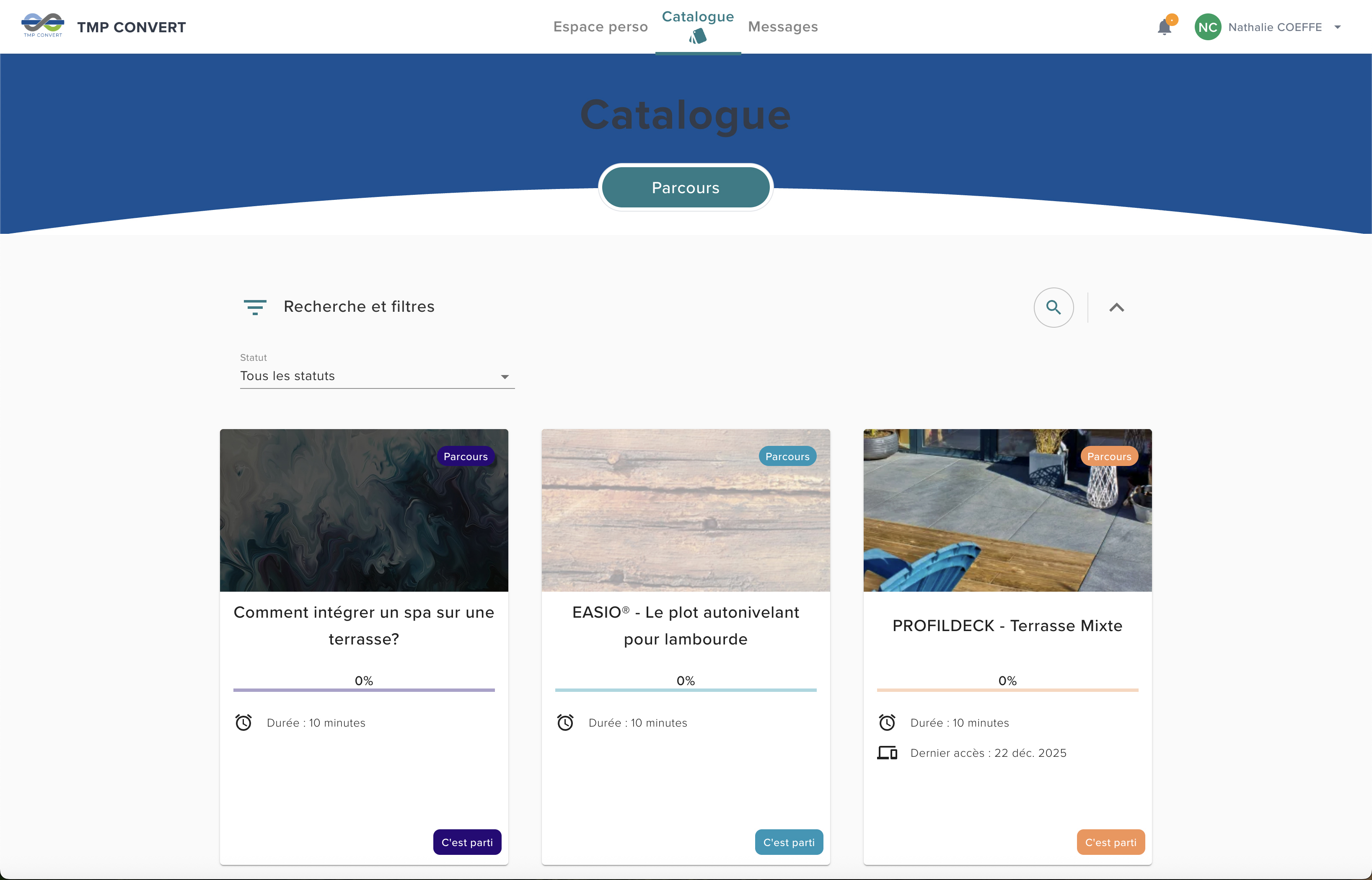Collapse the Recherche et filtres panel
This screenshot has height=880, width=1372.
coord(1116,308)
